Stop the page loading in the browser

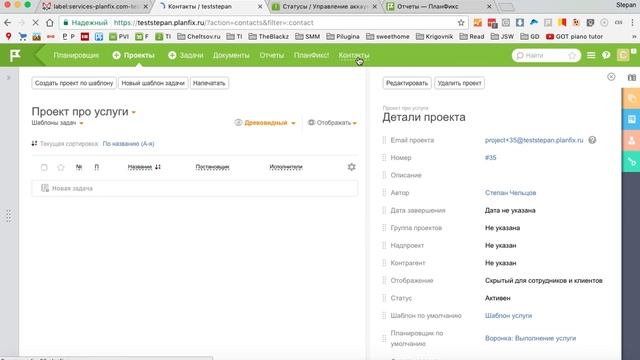35,23
